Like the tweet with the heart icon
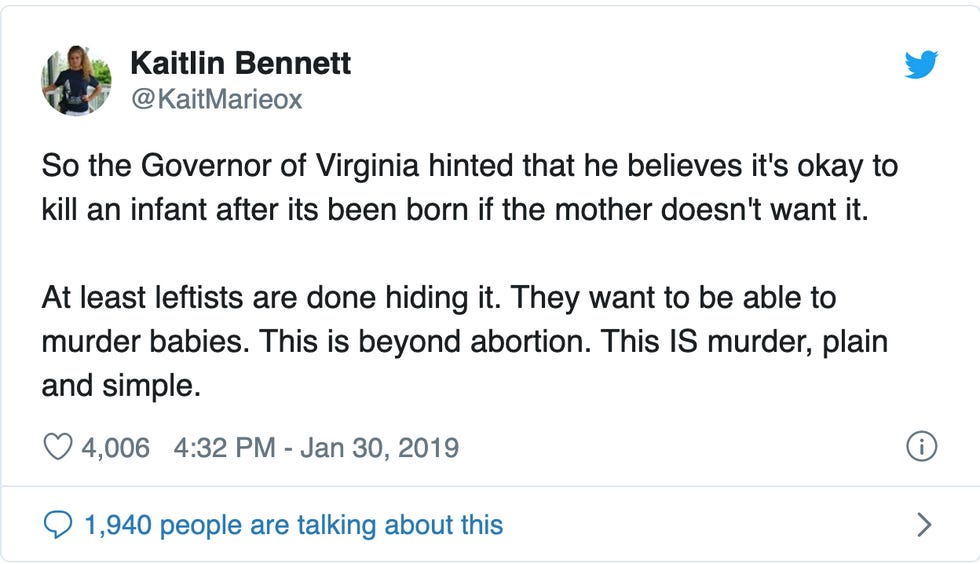Image resolution: width=980 pixels, height=564 pixels. pos(57,446)
